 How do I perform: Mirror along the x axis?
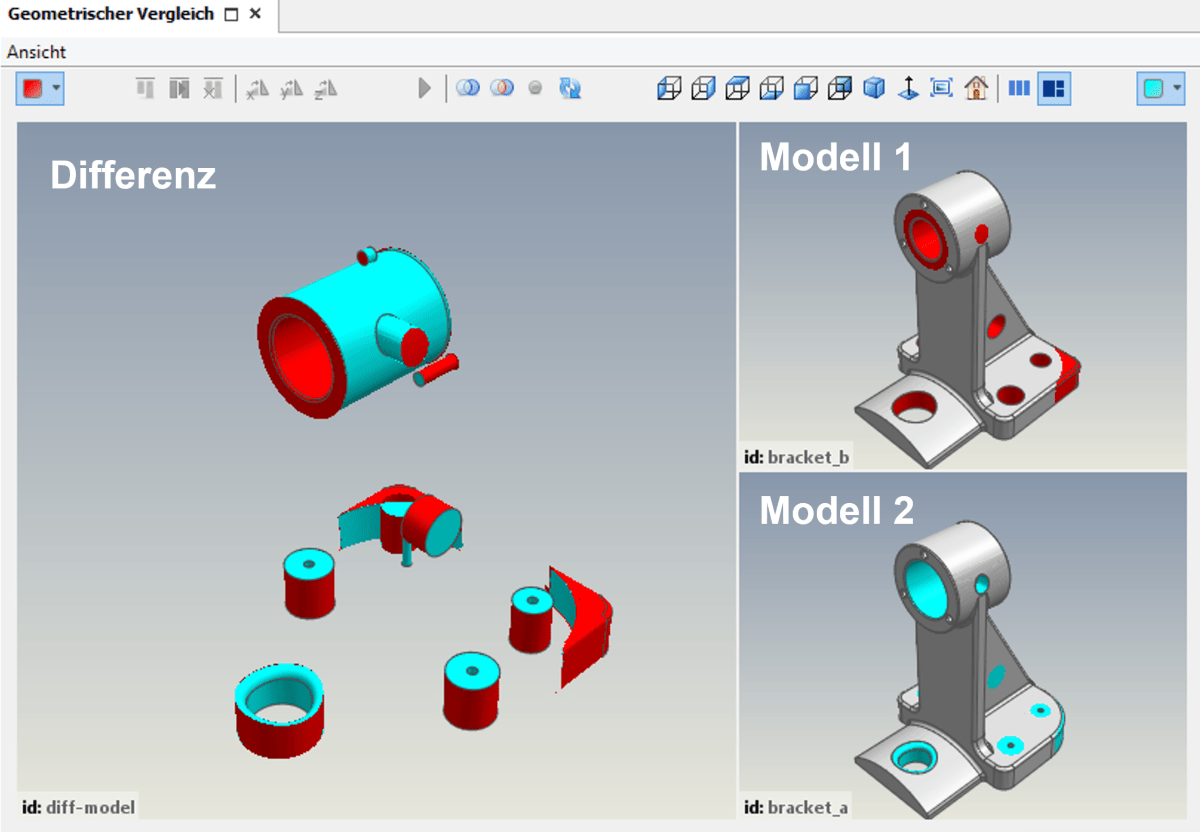click(258, 89)
